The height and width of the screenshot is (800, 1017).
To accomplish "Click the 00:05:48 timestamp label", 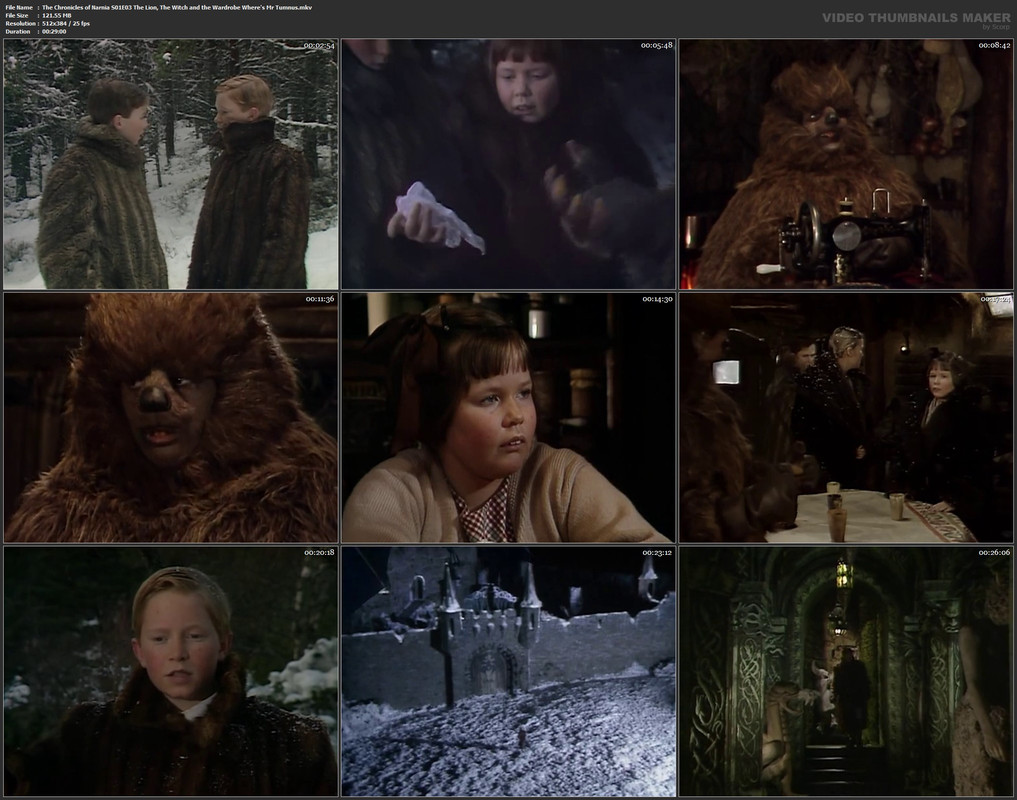I will (657, 45).
